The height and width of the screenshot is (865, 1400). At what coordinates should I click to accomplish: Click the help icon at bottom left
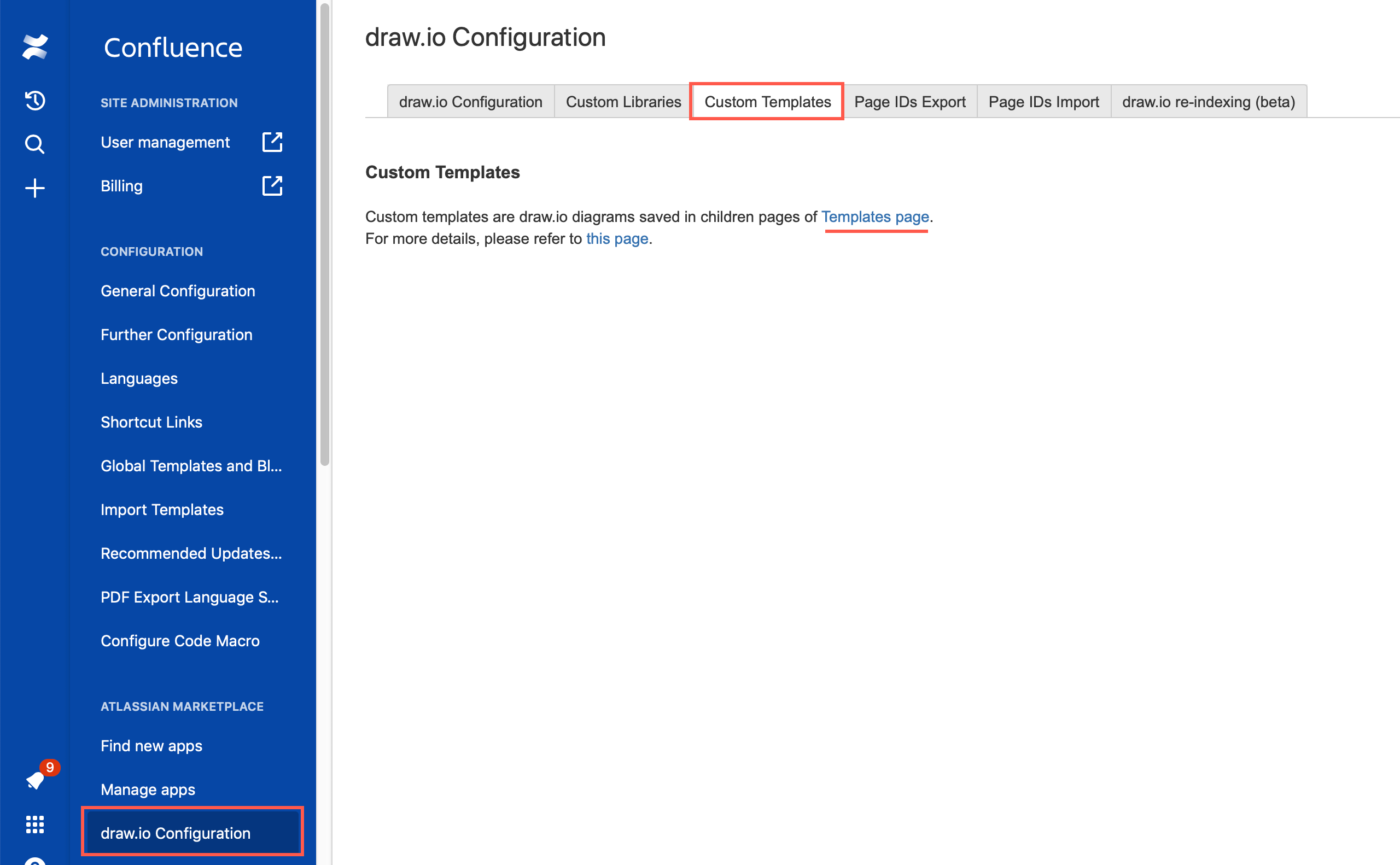tap(34, 861)
